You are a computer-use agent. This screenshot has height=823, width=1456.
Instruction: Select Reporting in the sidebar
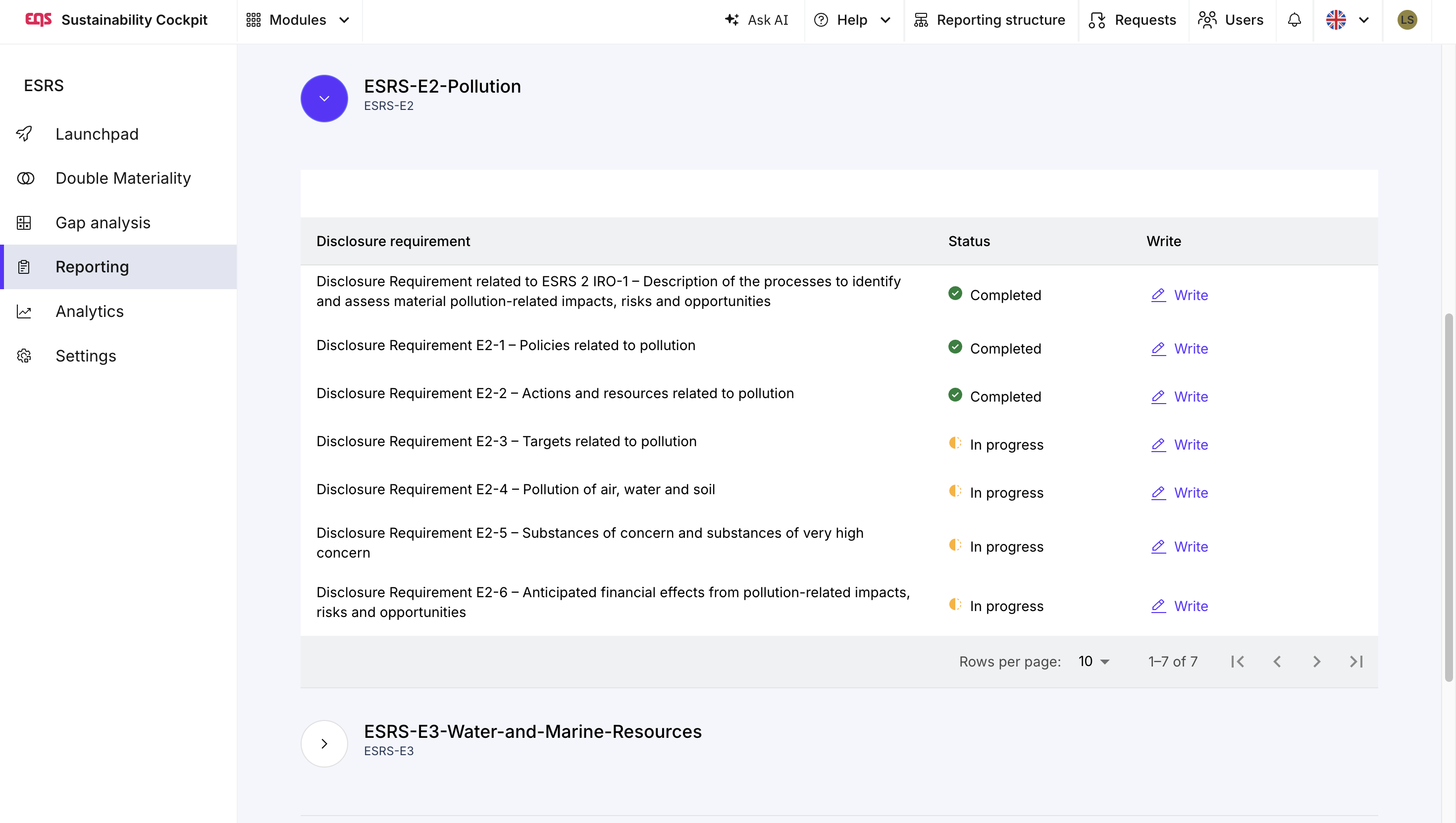click(119, 267)
